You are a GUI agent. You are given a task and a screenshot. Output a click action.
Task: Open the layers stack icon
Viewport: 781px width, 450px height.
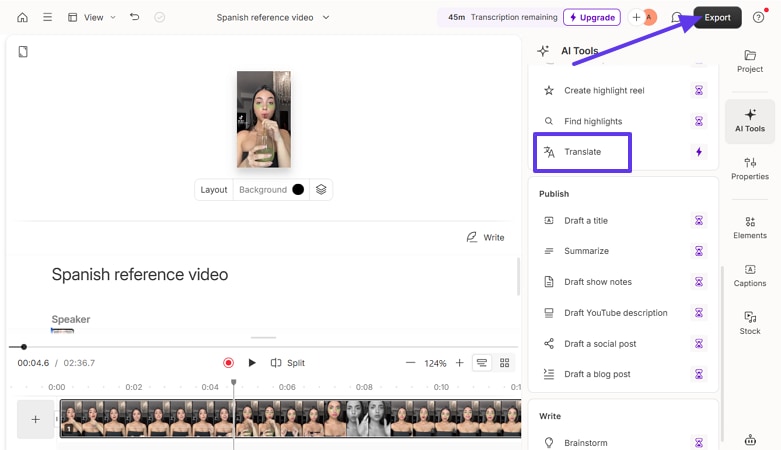(x=321, y=189)
